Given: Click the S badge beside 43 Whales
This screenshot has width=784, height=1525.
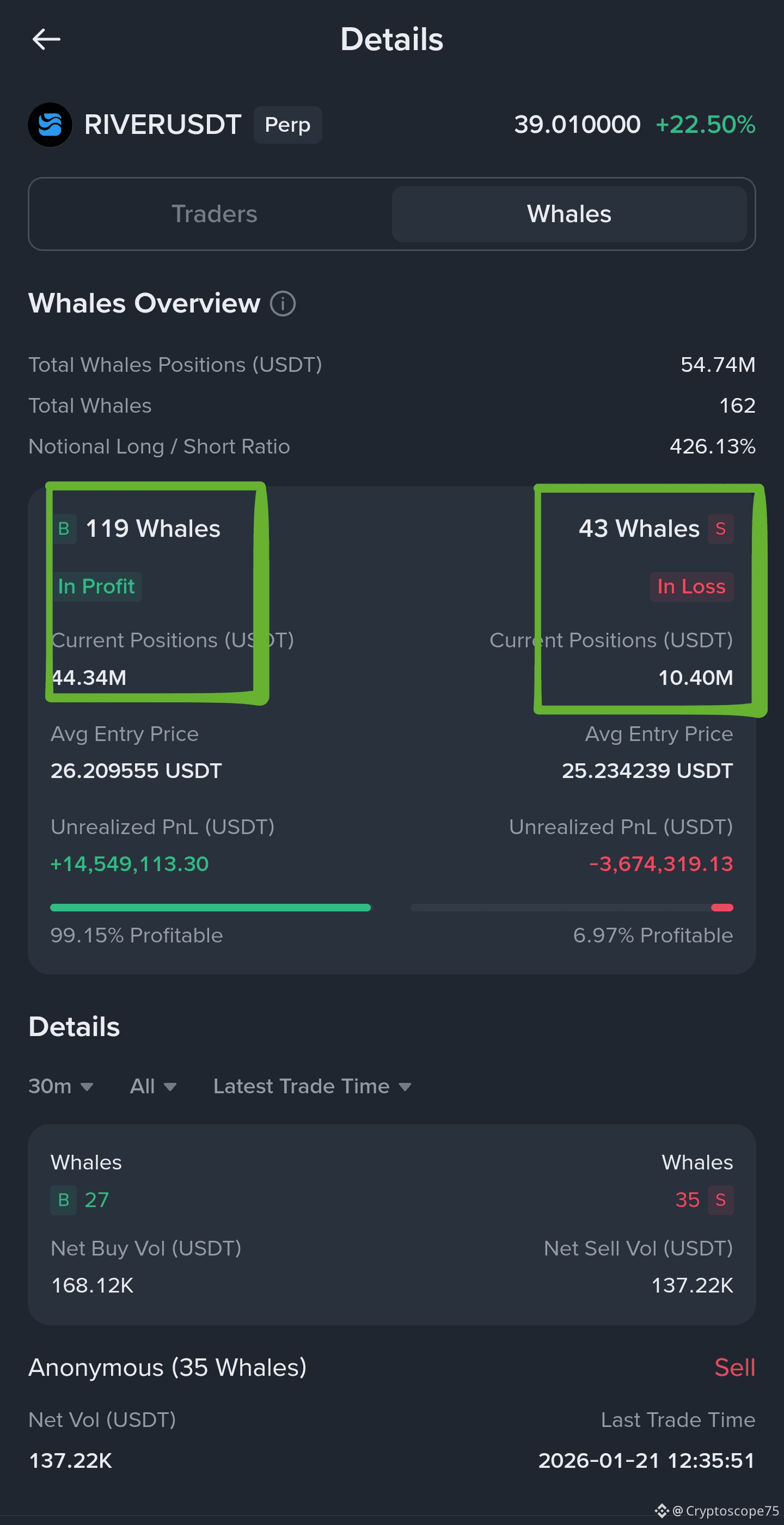Looking at the screenshot, I should pos(721,529).
